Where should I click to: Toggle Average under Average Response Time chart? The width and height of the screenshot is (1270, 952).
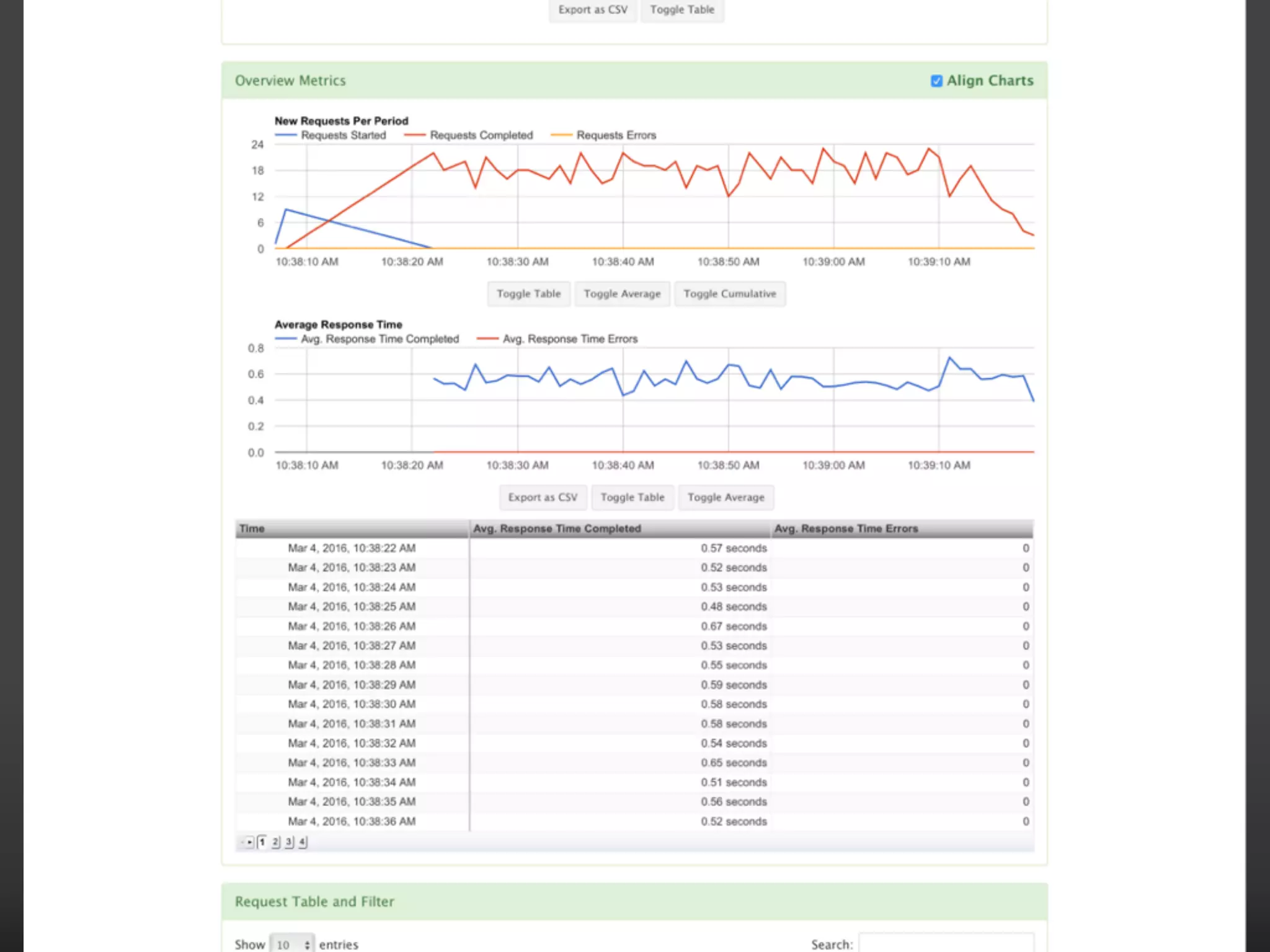[x=726, y=497]
